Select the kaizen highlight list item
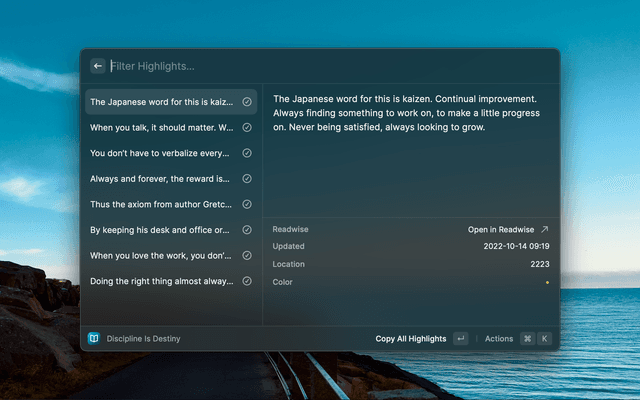 coord(160,102)
